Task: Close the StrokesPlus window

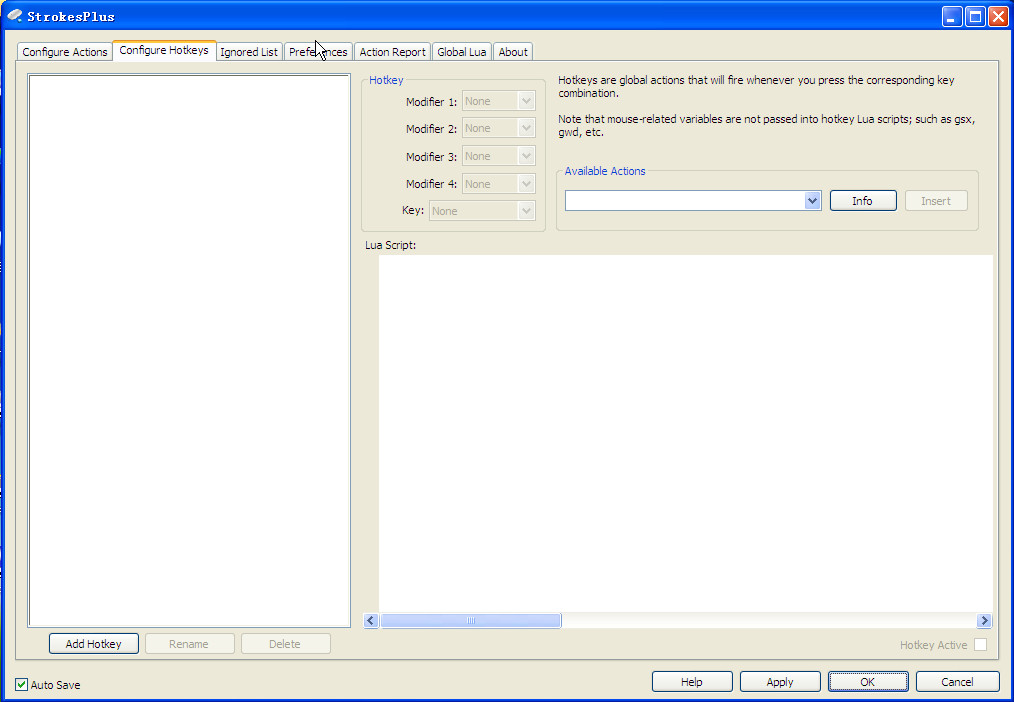Action: coord(998,16)
